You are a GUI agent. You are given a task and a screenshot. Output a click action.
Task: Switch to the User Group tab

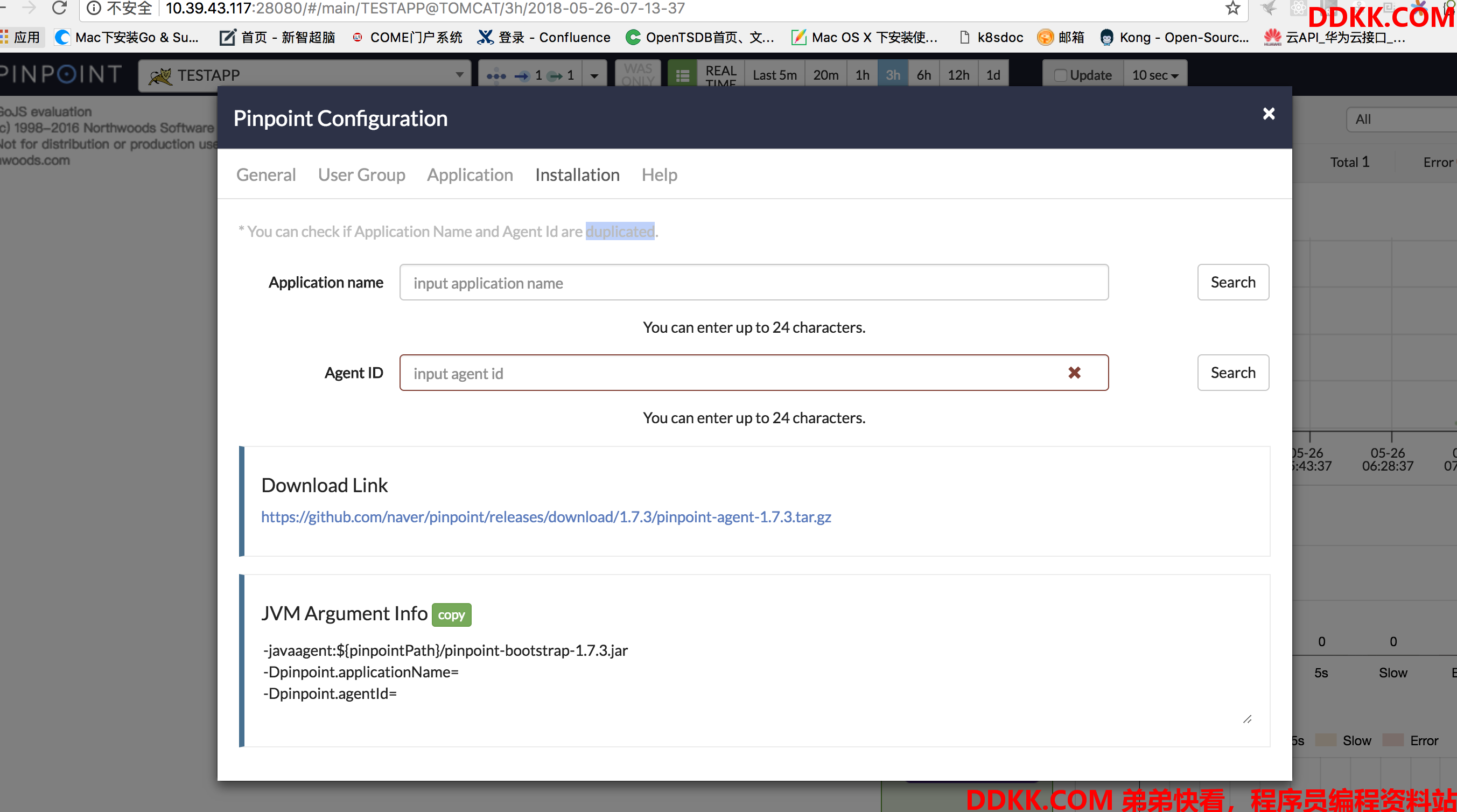tap(361, 174)
